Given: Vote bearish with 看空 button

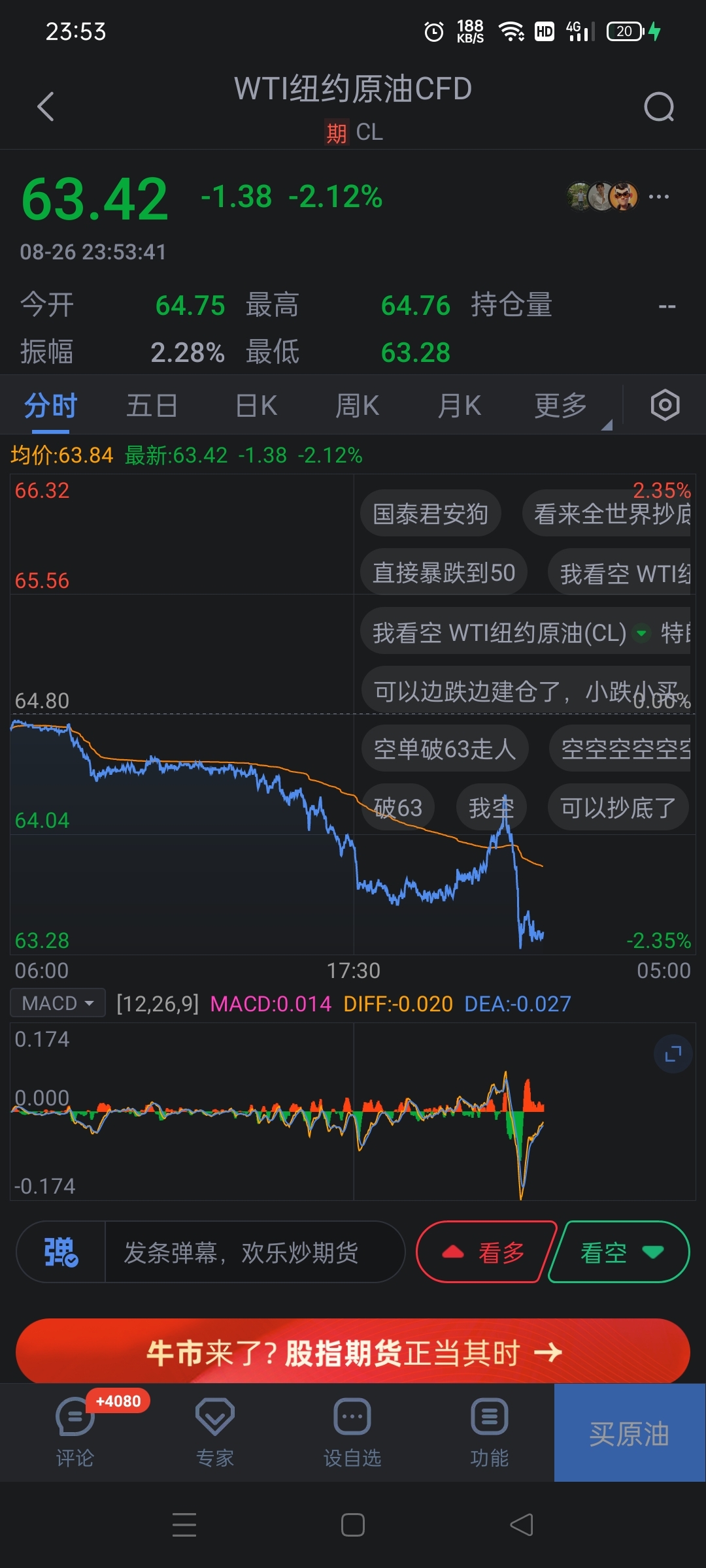Looking at the screenshot, I should [618, 1252].
